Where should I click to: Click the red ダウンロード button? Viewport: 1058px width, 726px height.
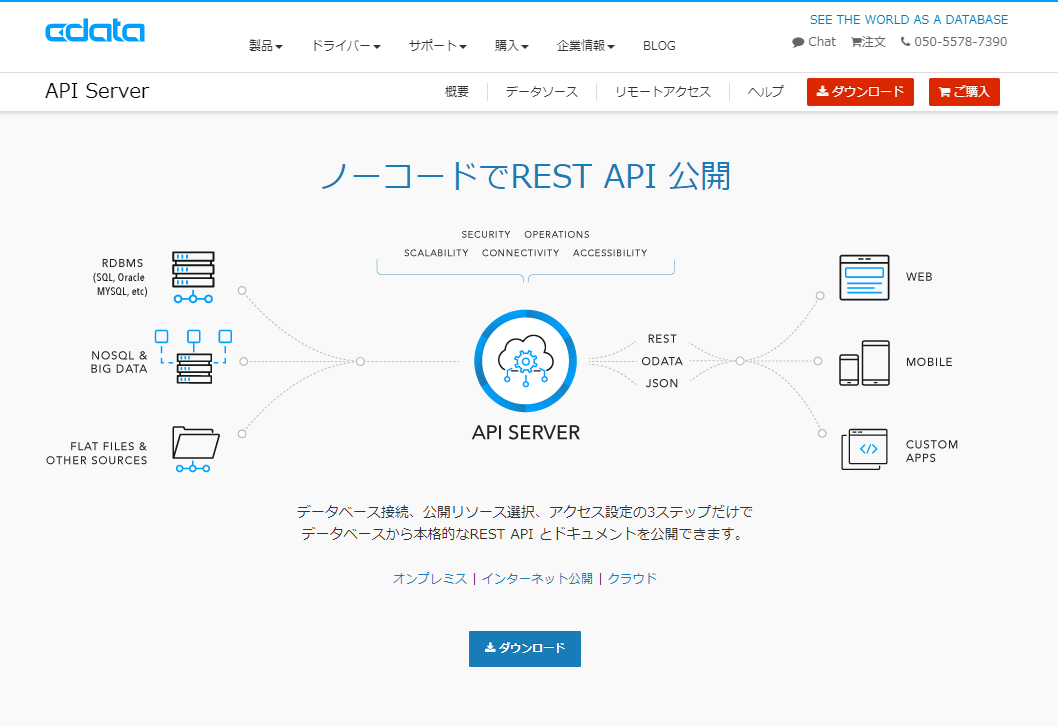point(860,92)
